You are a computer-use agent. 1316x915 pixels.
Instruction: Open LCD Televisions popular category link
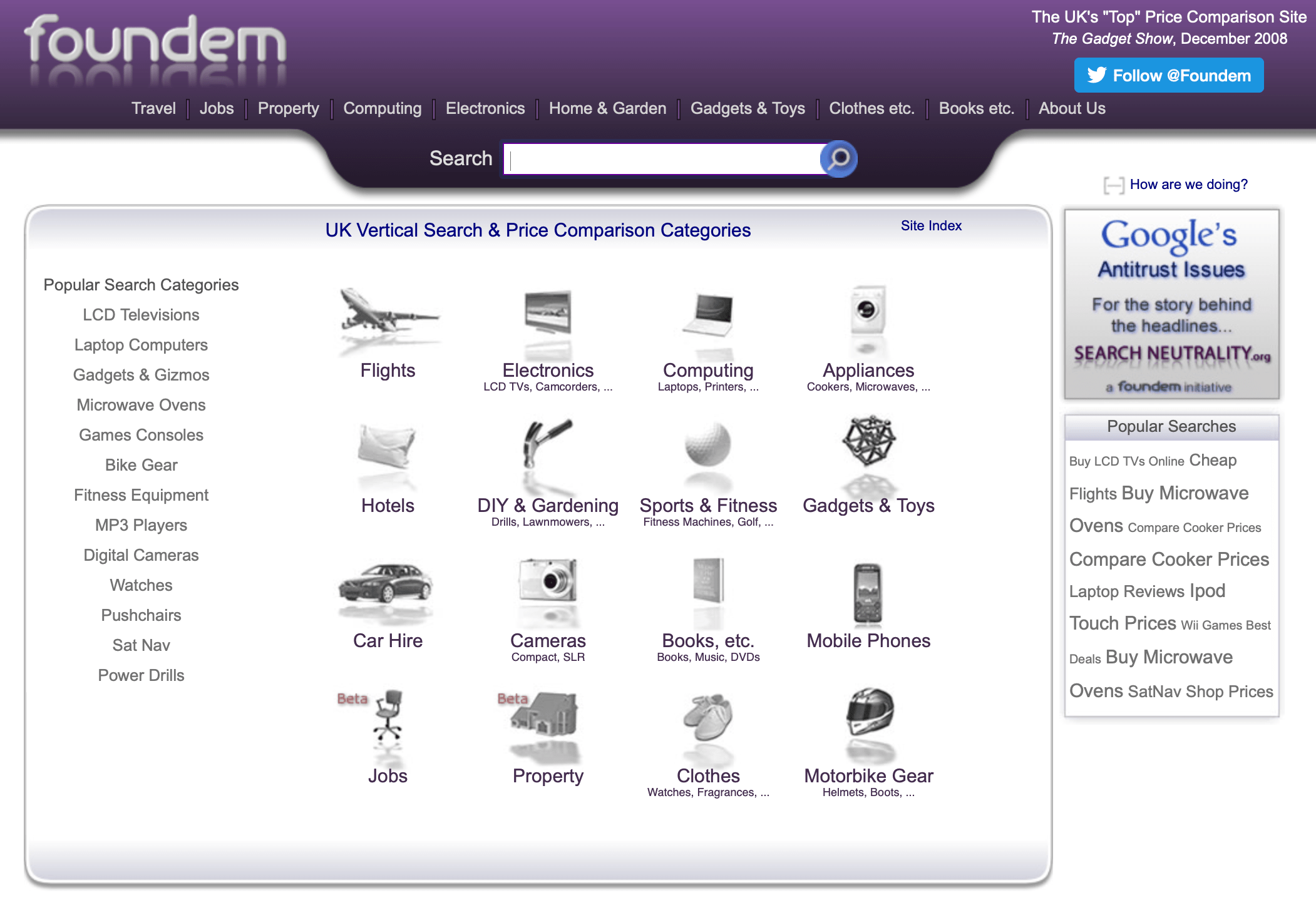click(x=141, y=315)
